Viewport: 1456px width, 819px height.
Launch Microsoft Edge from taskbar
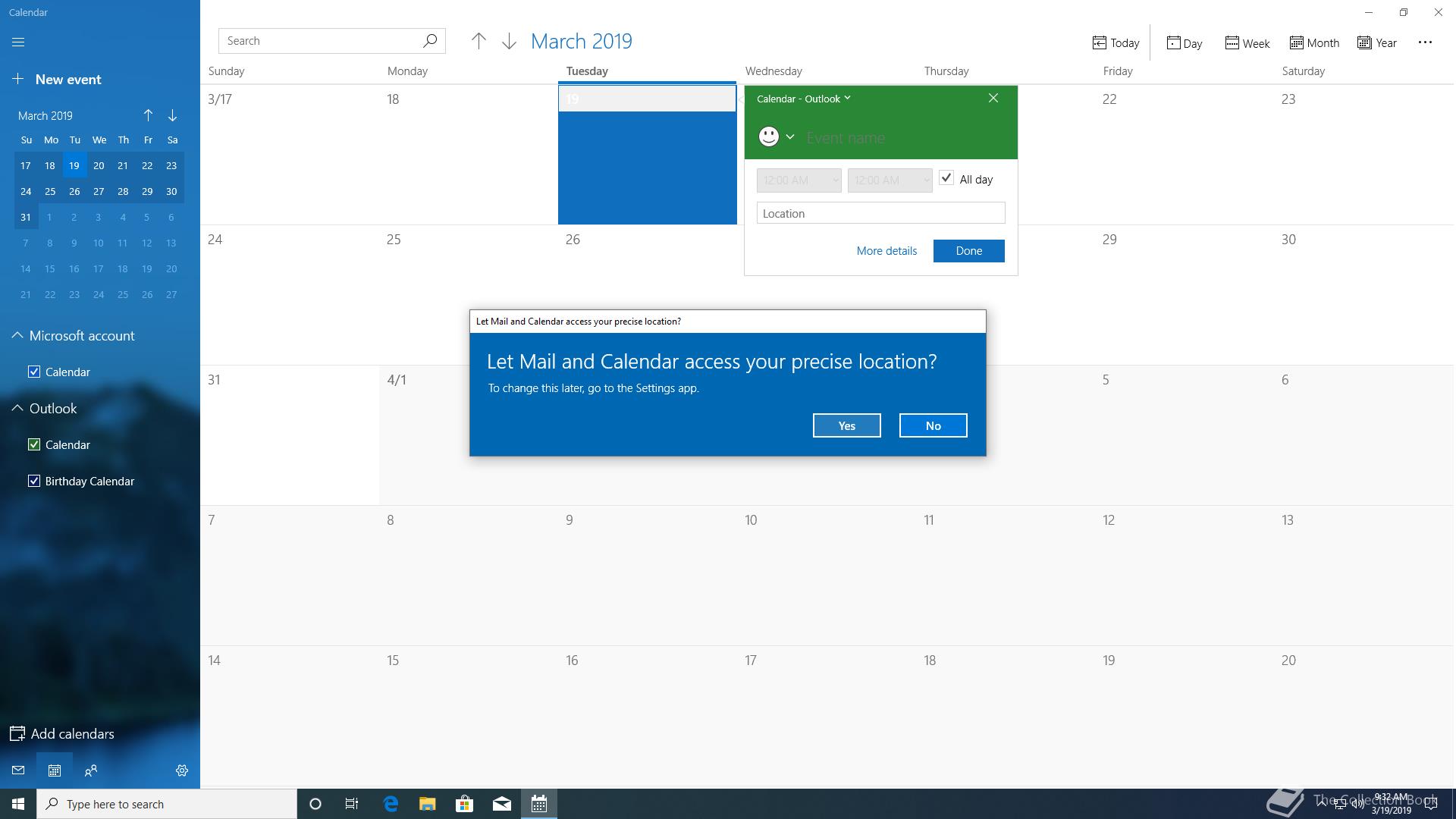(x=391, y=804)
